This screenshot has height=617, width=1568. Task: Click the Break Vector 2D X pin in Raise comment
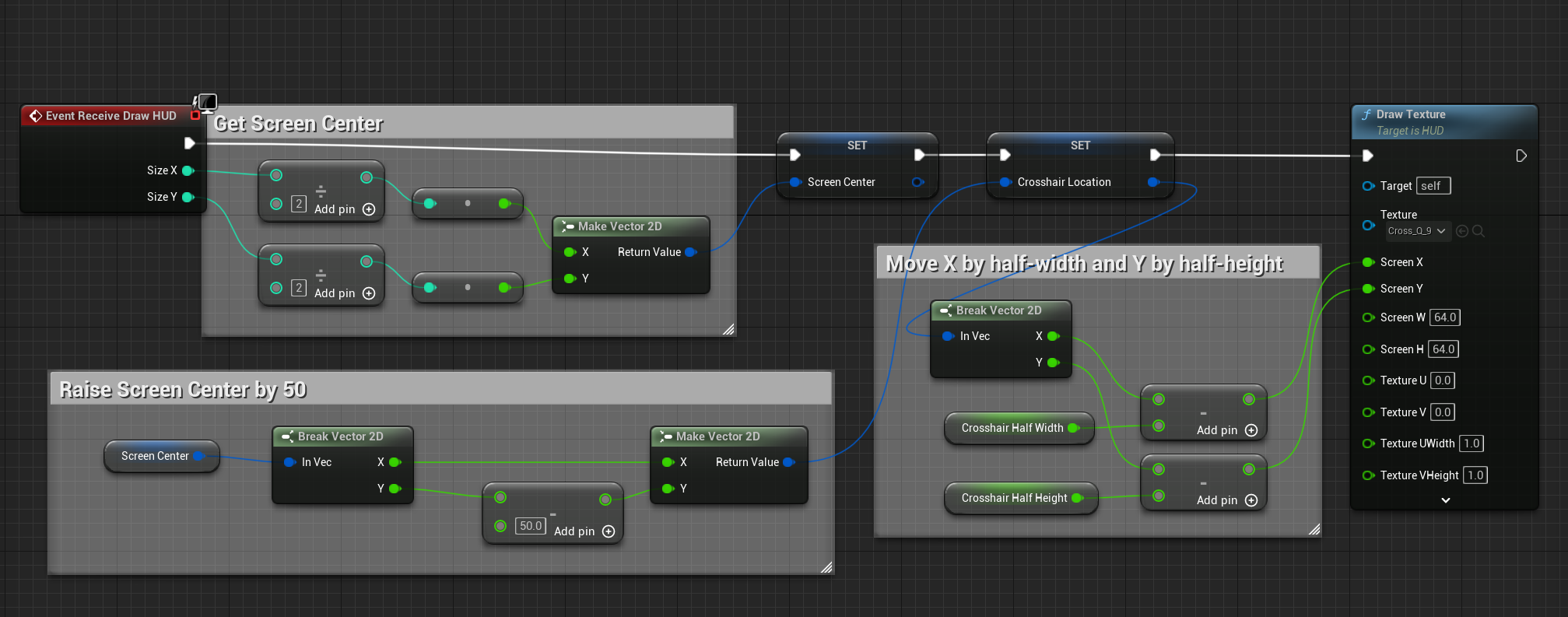395,462
